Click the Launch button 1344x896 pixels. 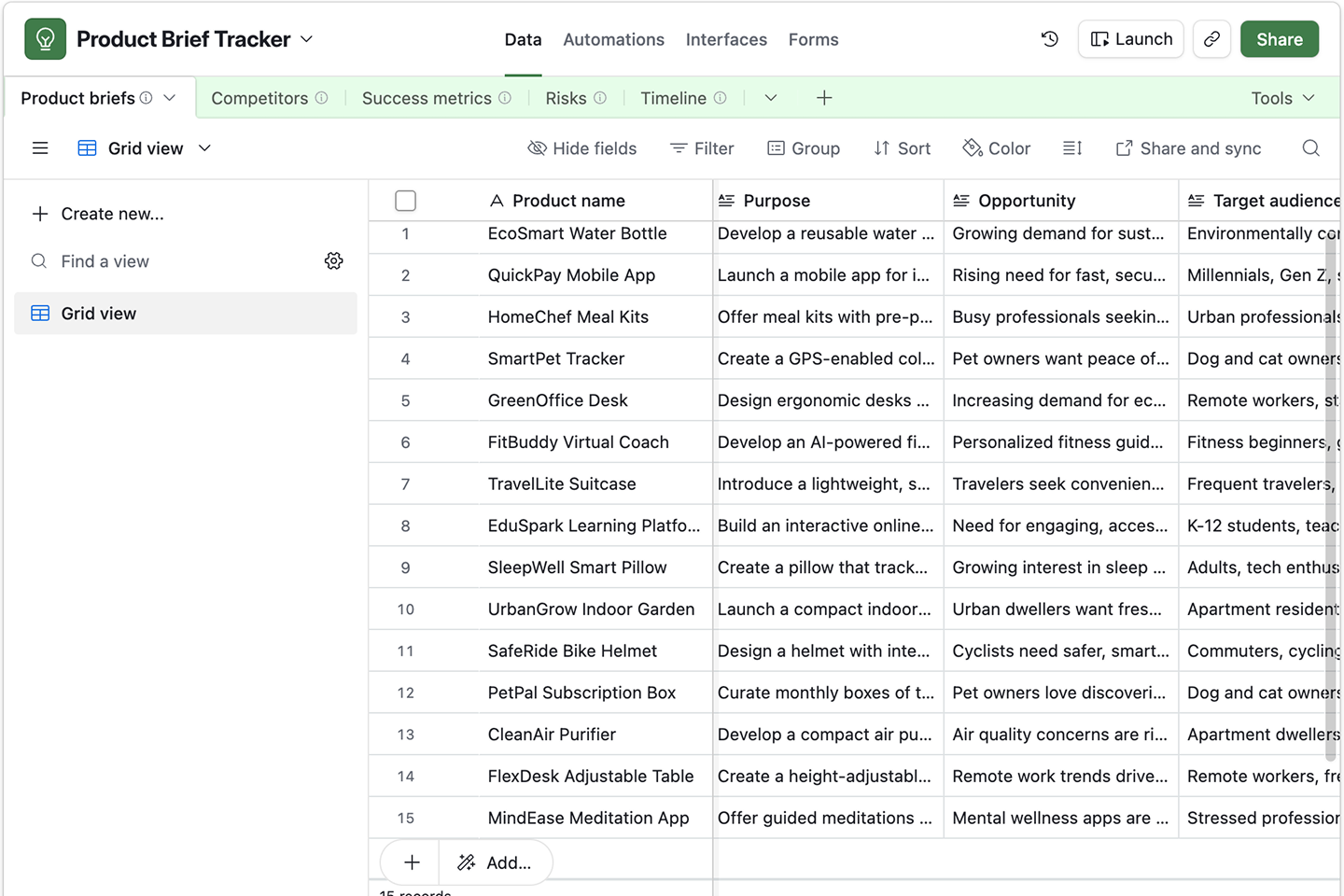(1131, 39)
